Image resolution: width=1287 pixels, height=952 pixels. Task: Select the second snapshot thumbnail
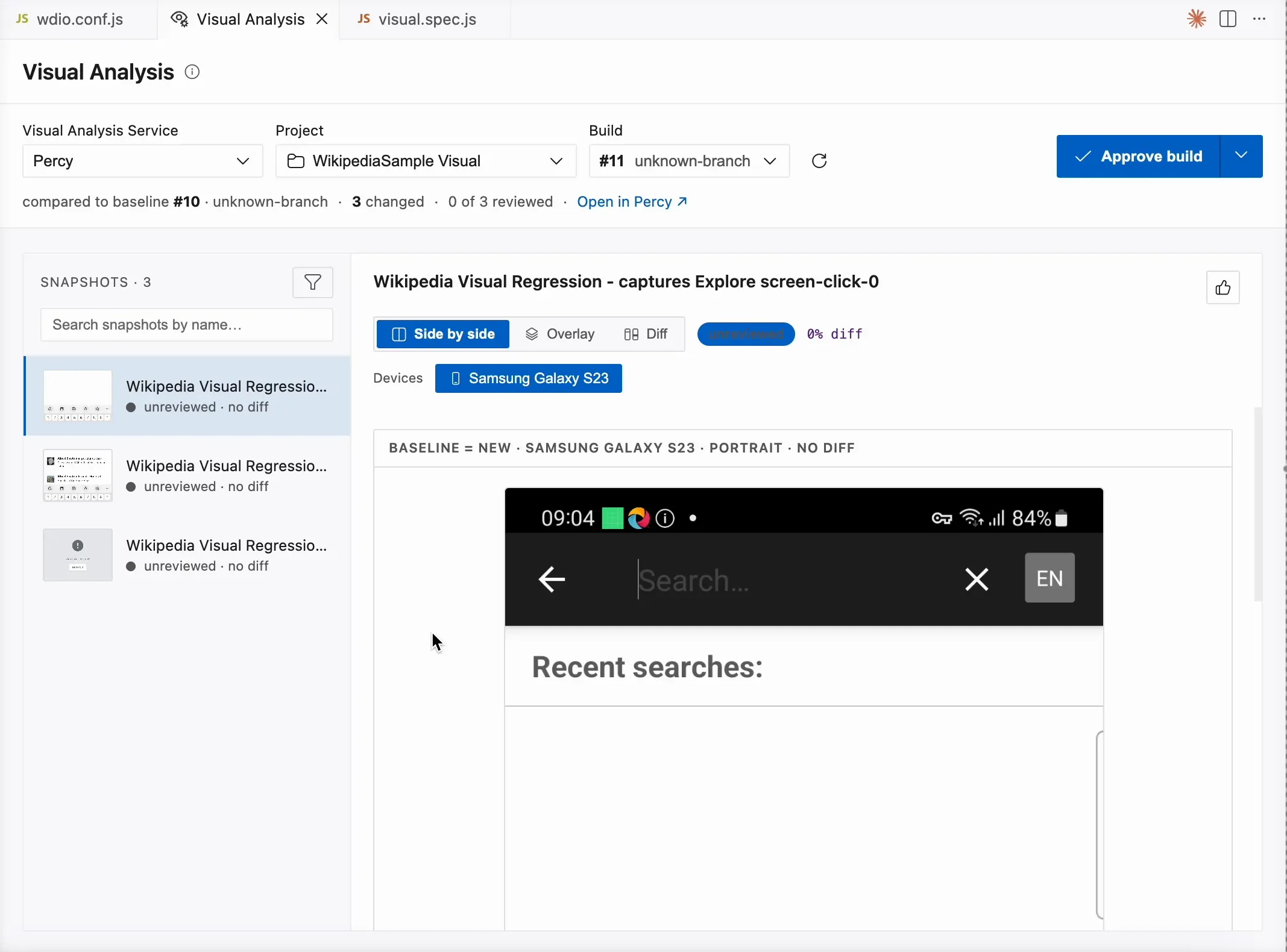click(78, 475)
